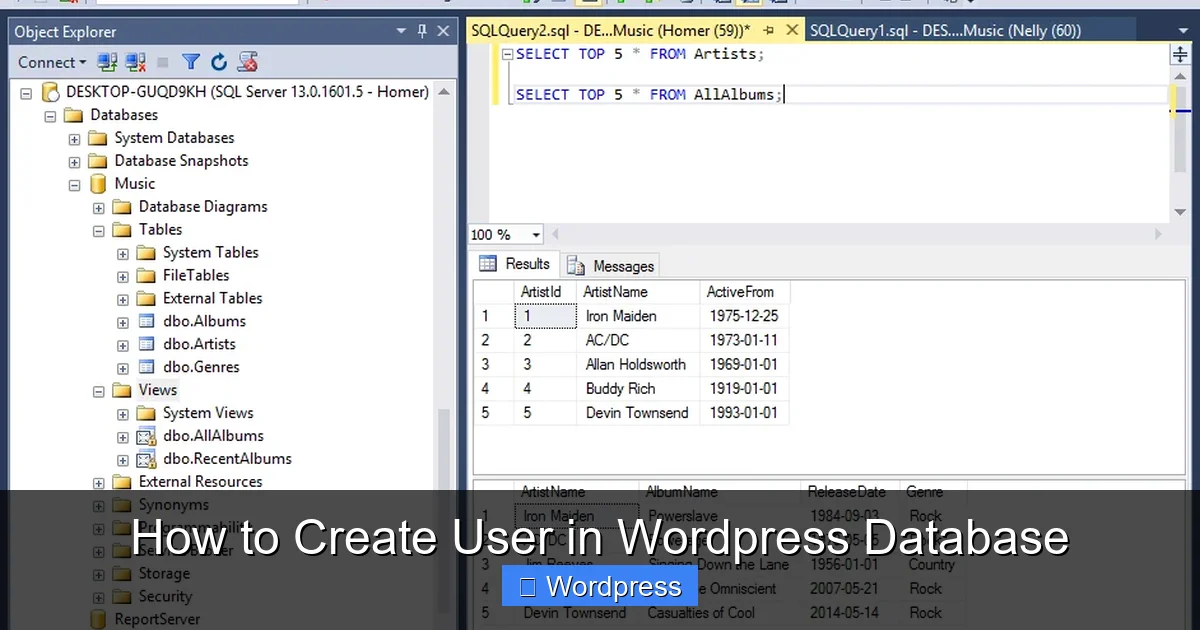1200x630 pixels.
Task: Toggle auto-hide pin on Object Explorer
Action: click(422, 31)
